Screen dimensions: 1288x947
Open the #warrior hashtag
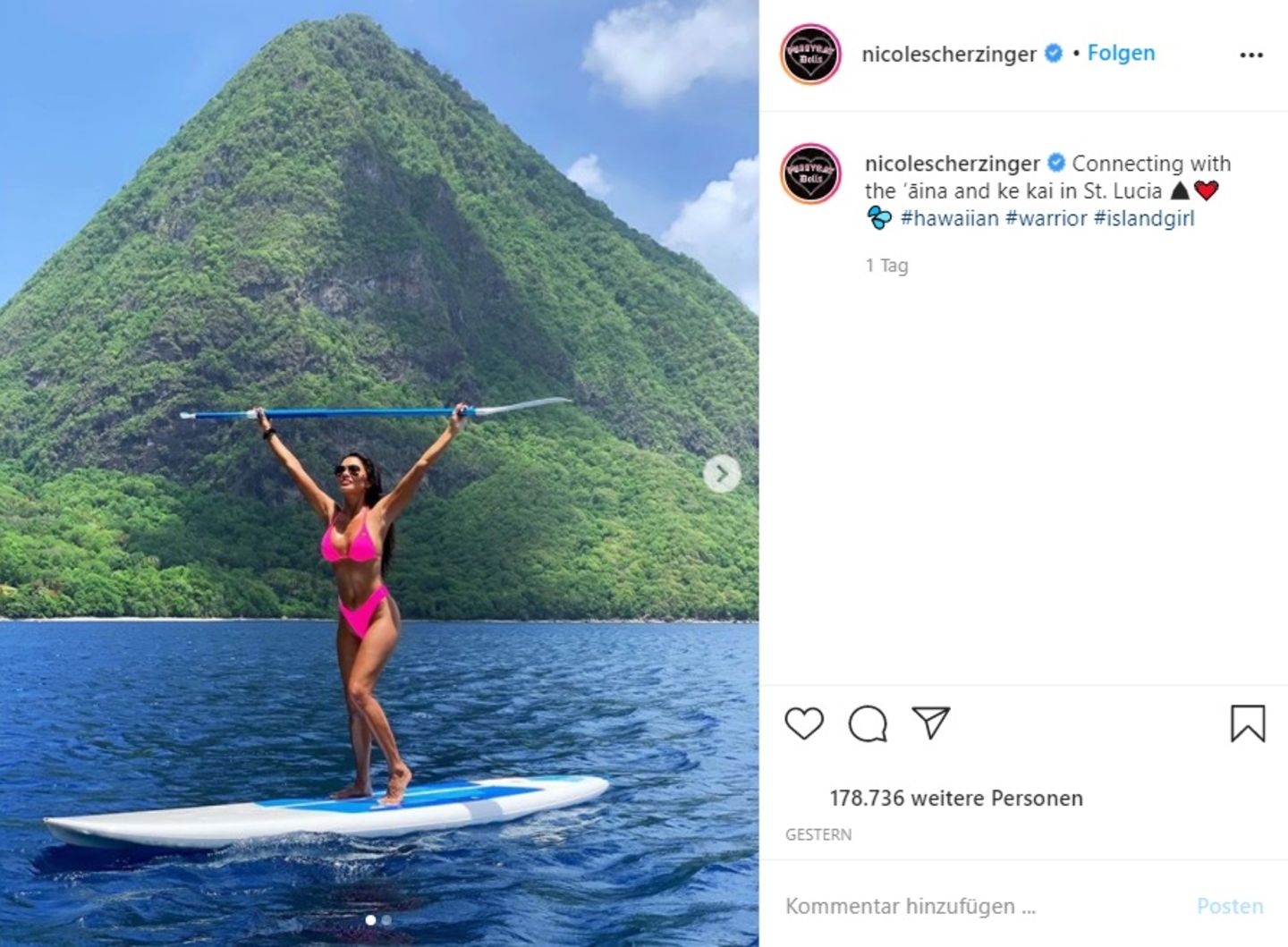1046,218
